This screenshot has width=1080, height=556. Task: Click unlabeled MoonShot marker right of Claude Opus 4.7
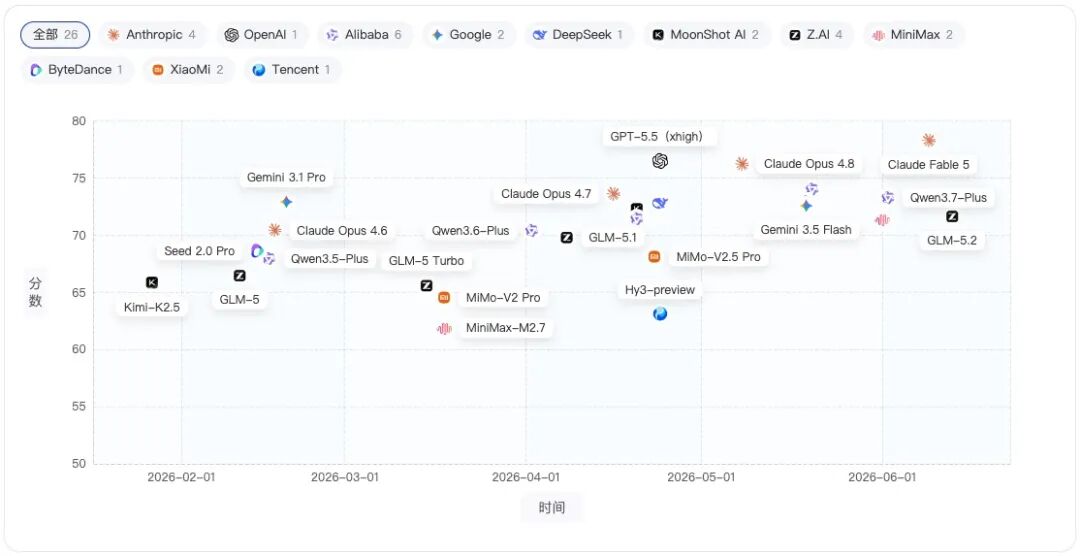click(x=637, y=207)
